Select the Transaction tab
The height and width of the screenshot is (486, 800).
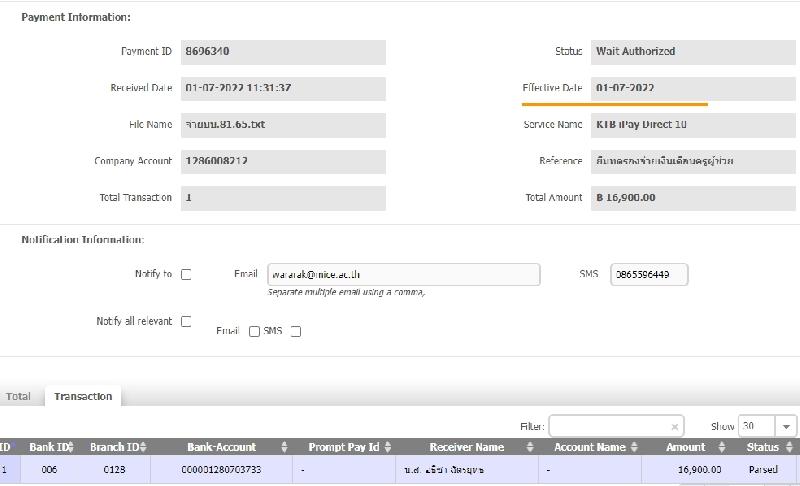83,397
